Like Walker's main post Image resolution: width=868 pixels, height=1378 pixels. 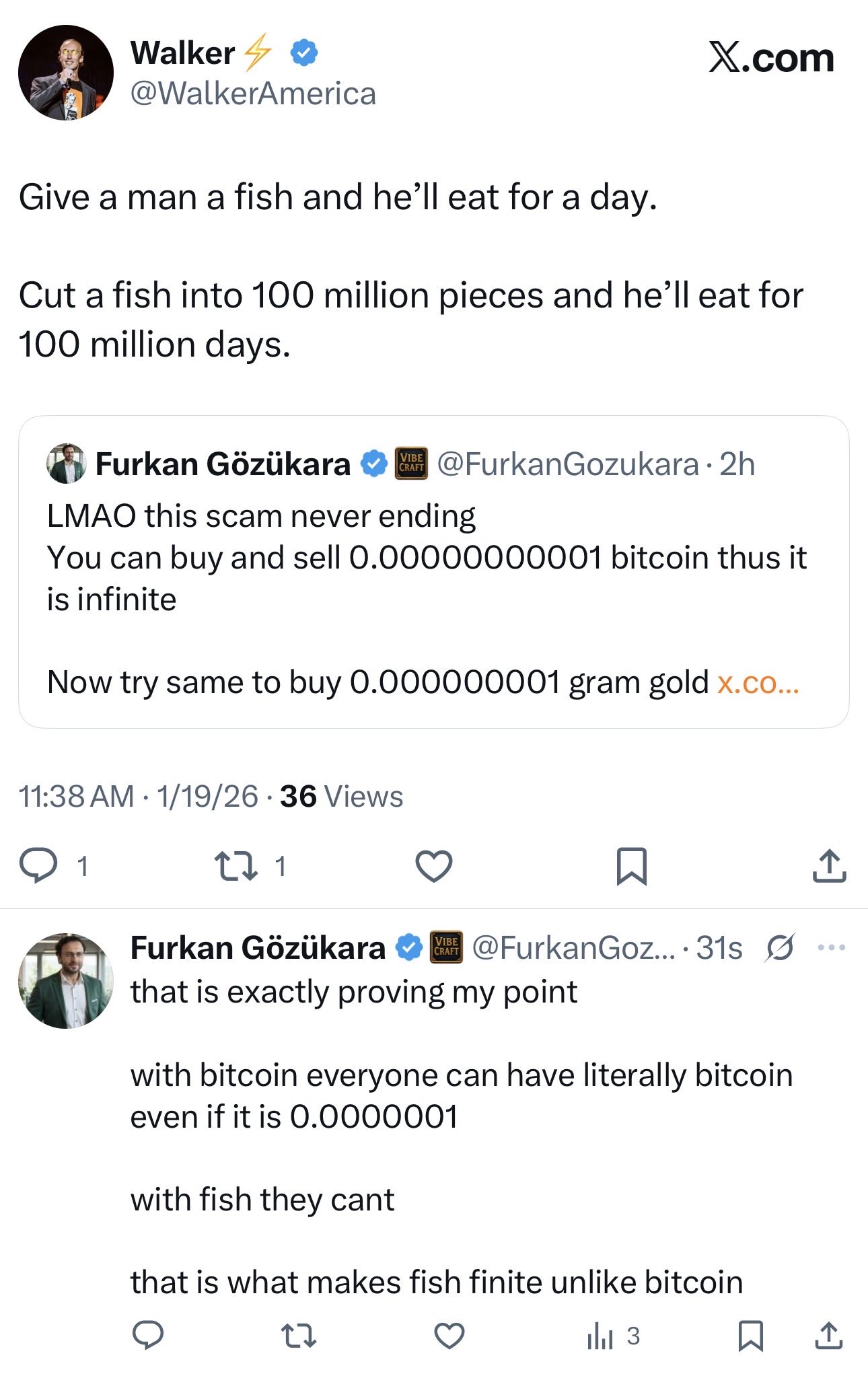coord(434,866)
